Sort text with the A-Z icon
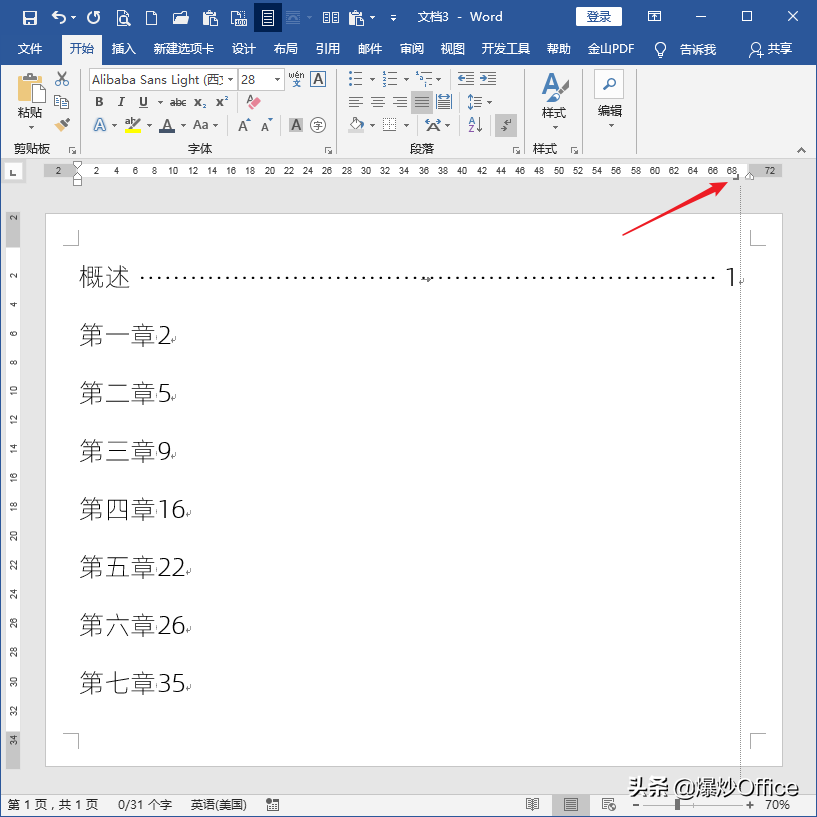The width and height of the screenshot is (817, 817). [475, 125]
